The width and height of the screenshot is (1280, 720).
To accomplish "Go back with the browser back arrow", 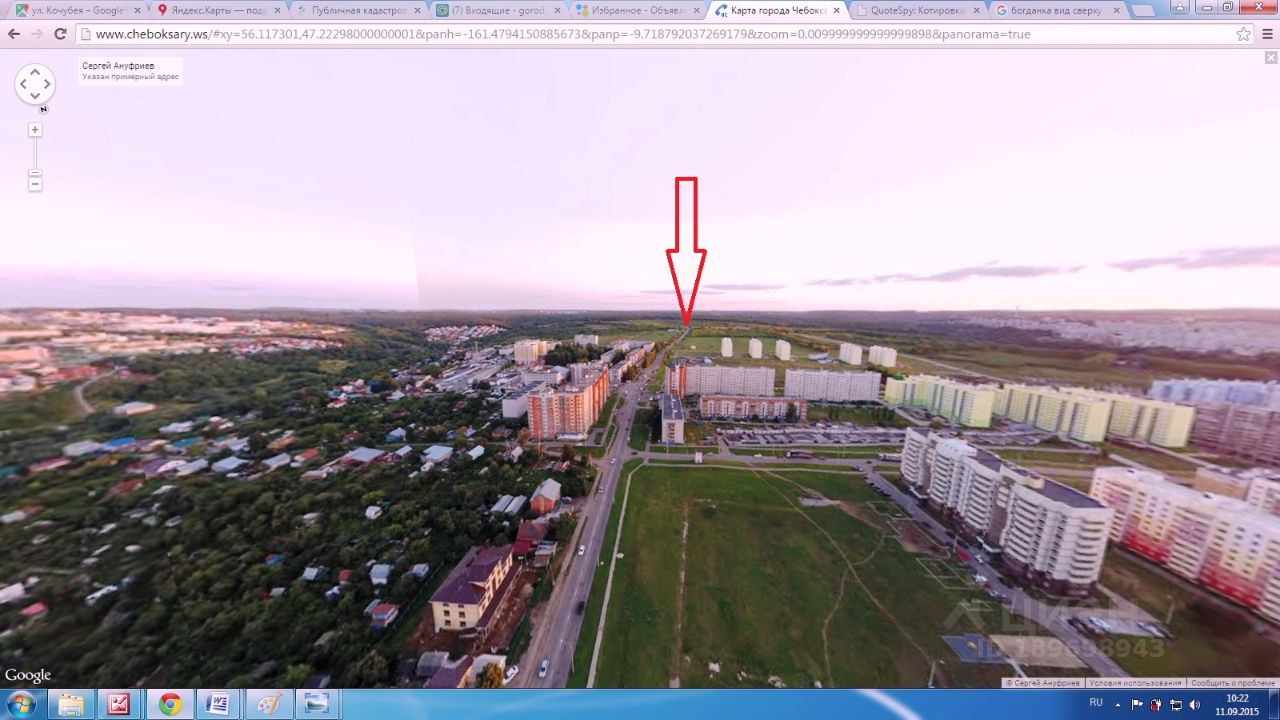I will pyautogui.click(x=14, y=34).
